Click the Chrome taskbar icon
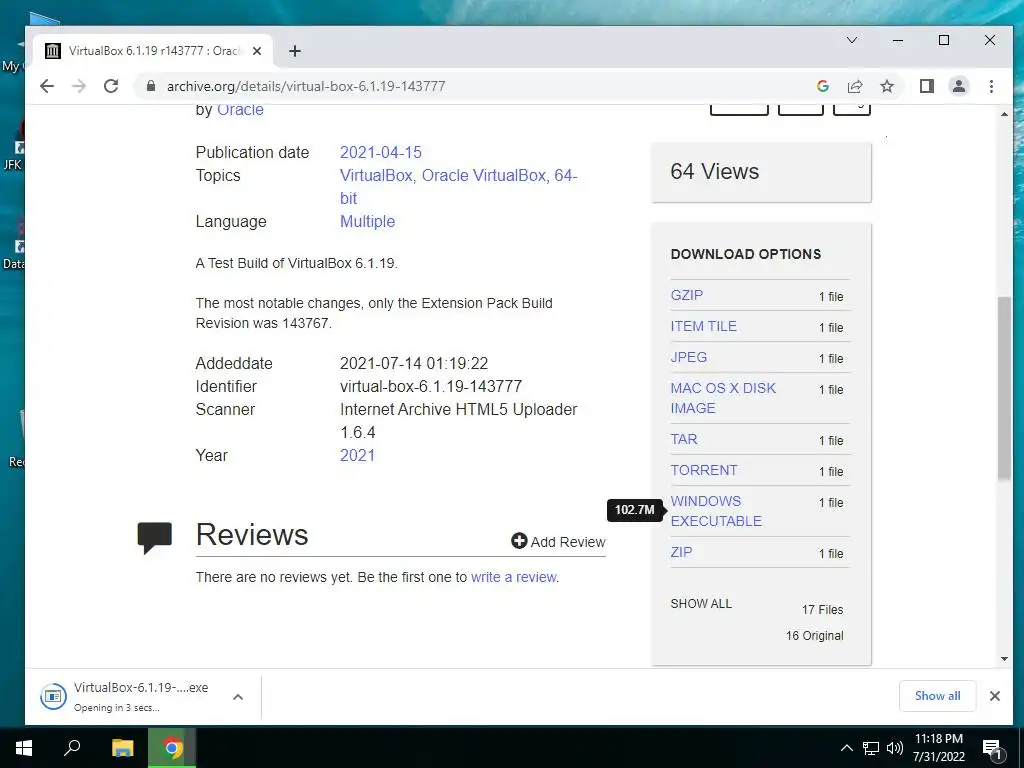The height and width of the screenshot is (768, 1024). (172, 748)
